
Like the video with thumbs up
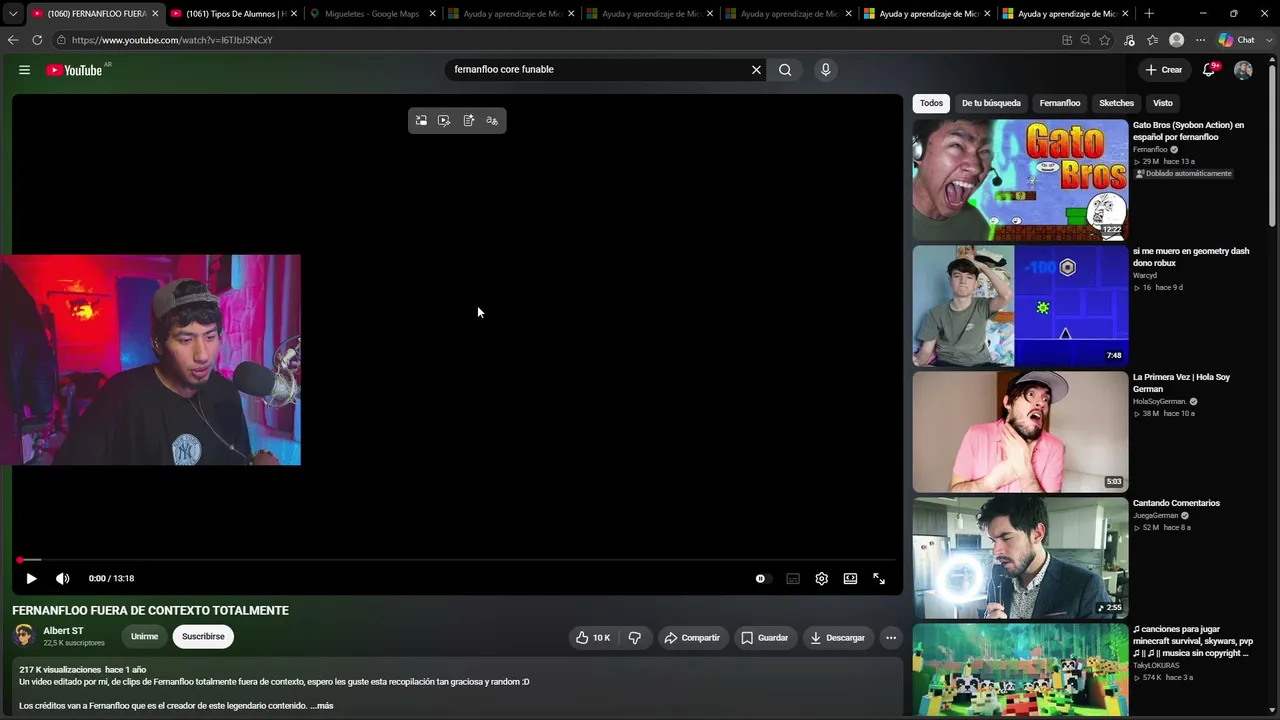coord(593,637)
